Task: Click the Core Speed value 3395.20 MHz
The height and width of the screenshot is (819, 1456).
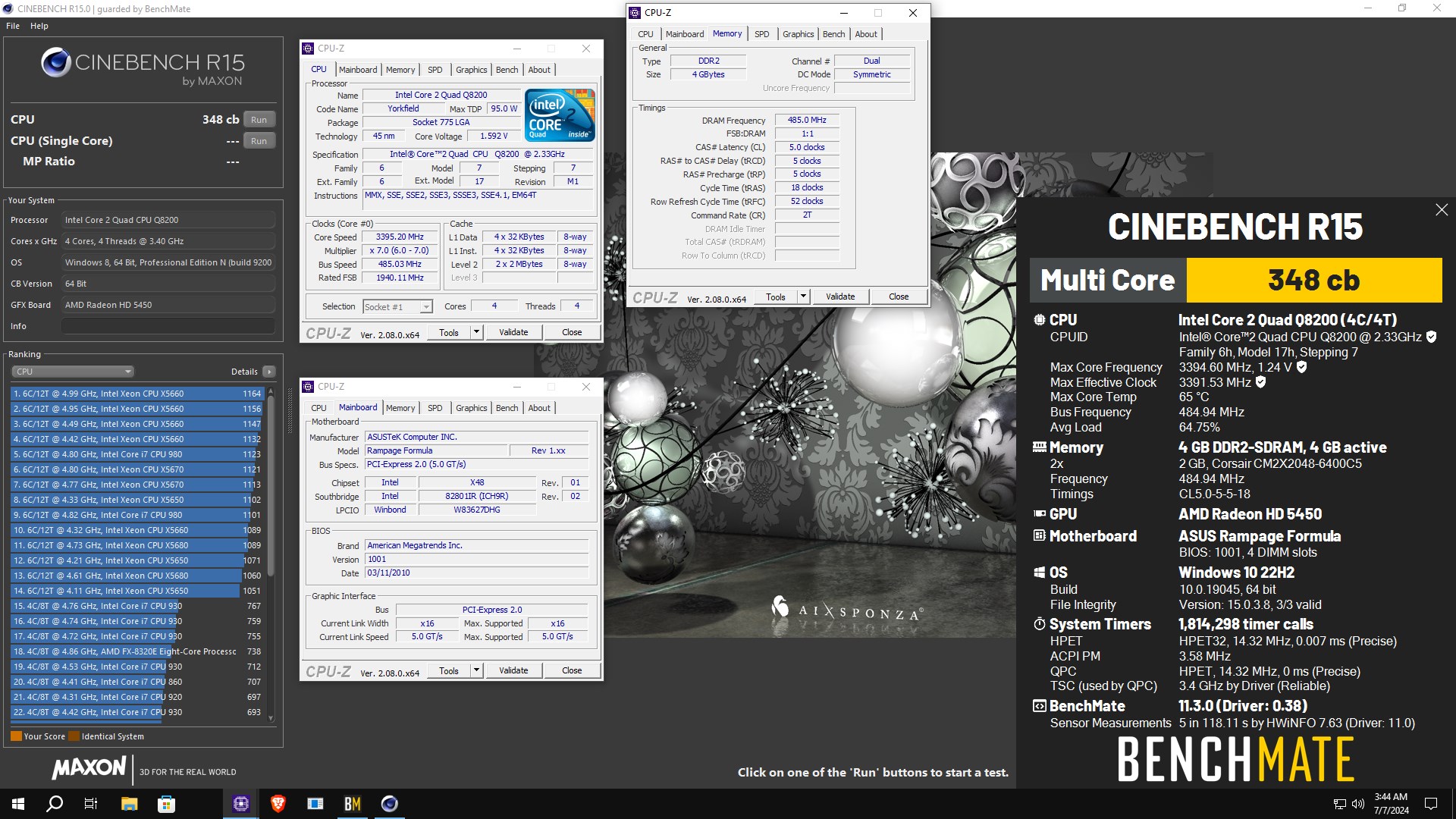Action: click(400, 237)
